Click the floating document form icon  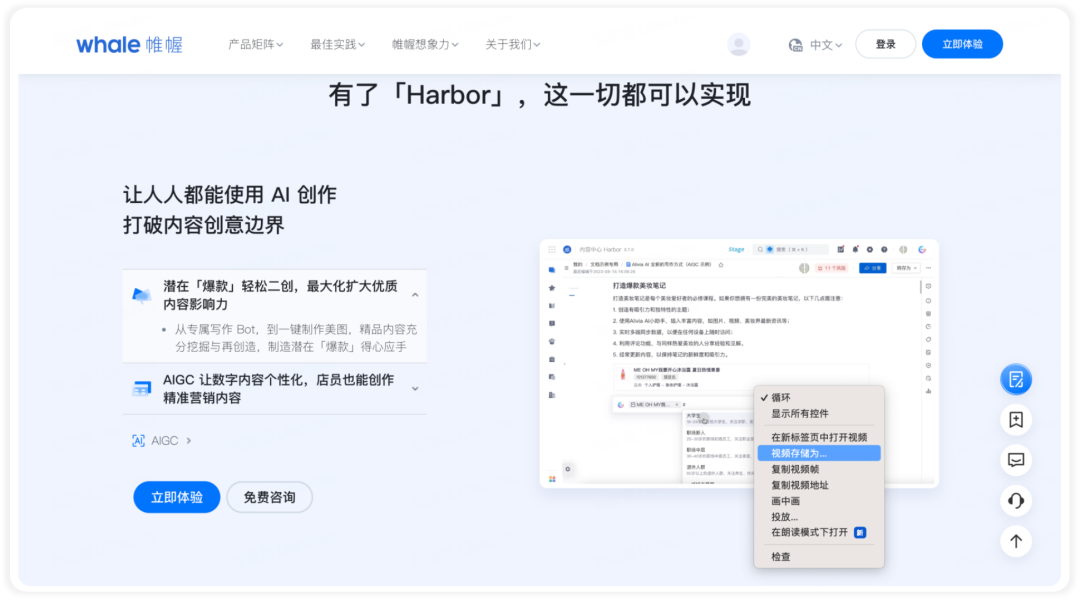1016,380
